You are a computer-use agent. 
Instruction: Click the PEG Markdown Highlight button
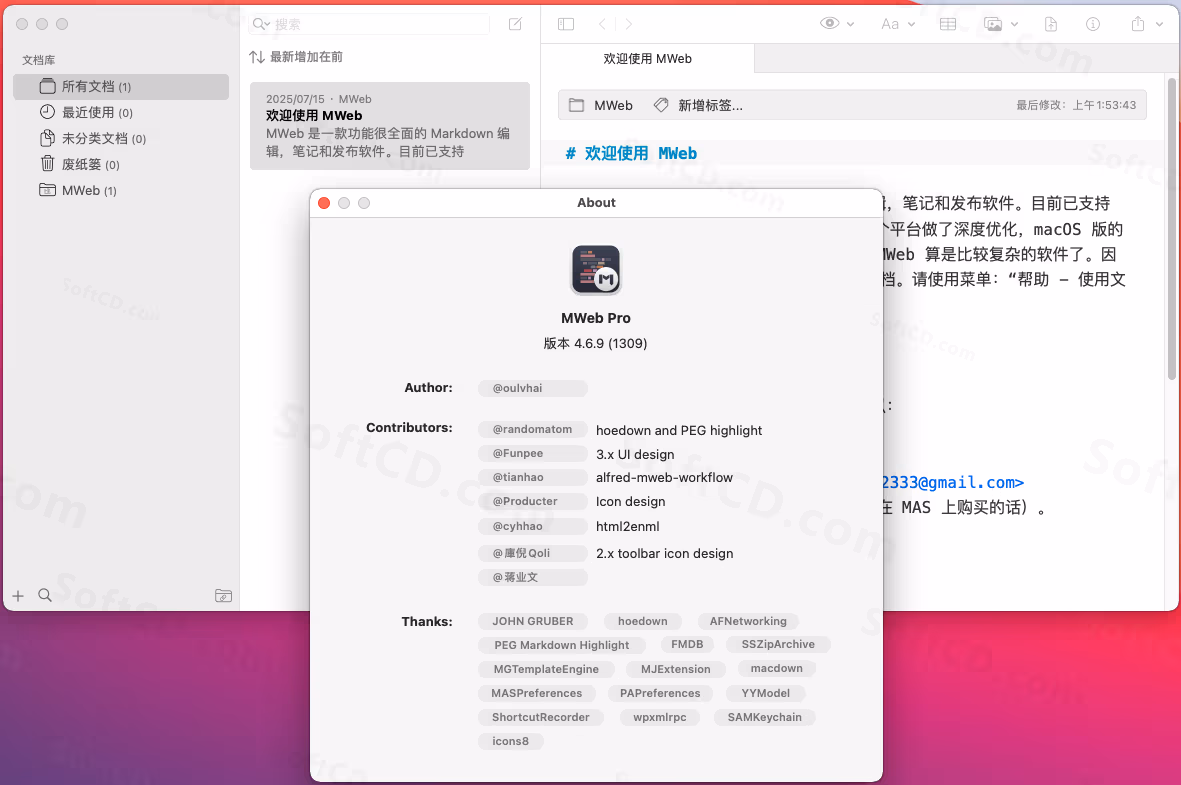pos(562,646)
